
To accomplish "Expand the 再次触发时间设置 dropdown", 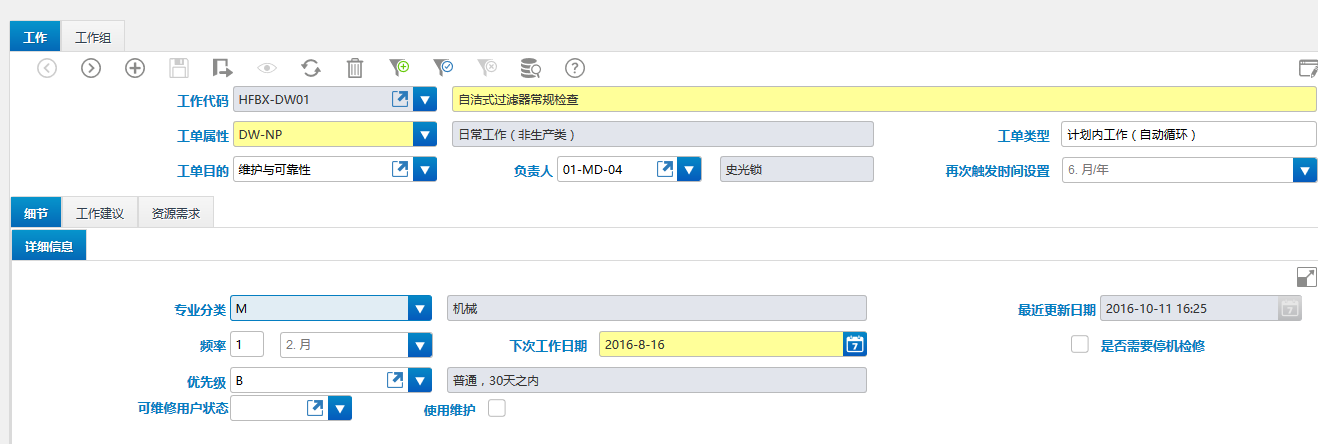I will coord(1305,170).
